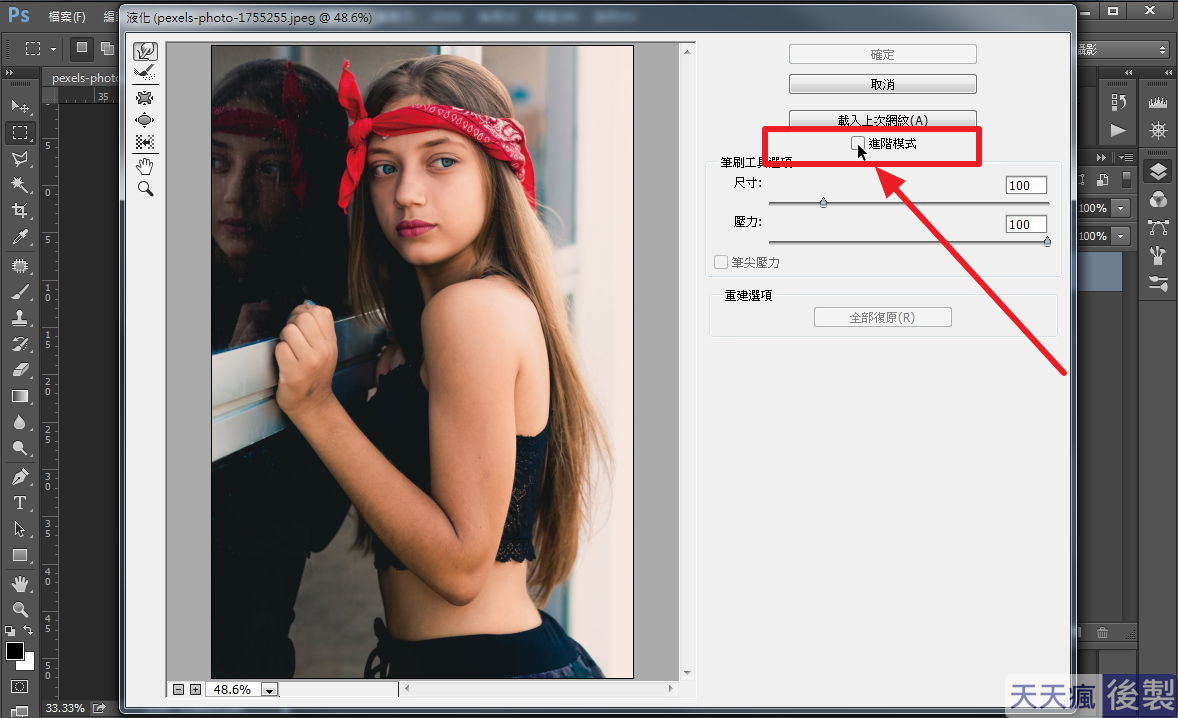The height and width of the screenshot is (718, 1178).
Task: Select the Hand tool in Liquify dialog
Action: point(145,166)
